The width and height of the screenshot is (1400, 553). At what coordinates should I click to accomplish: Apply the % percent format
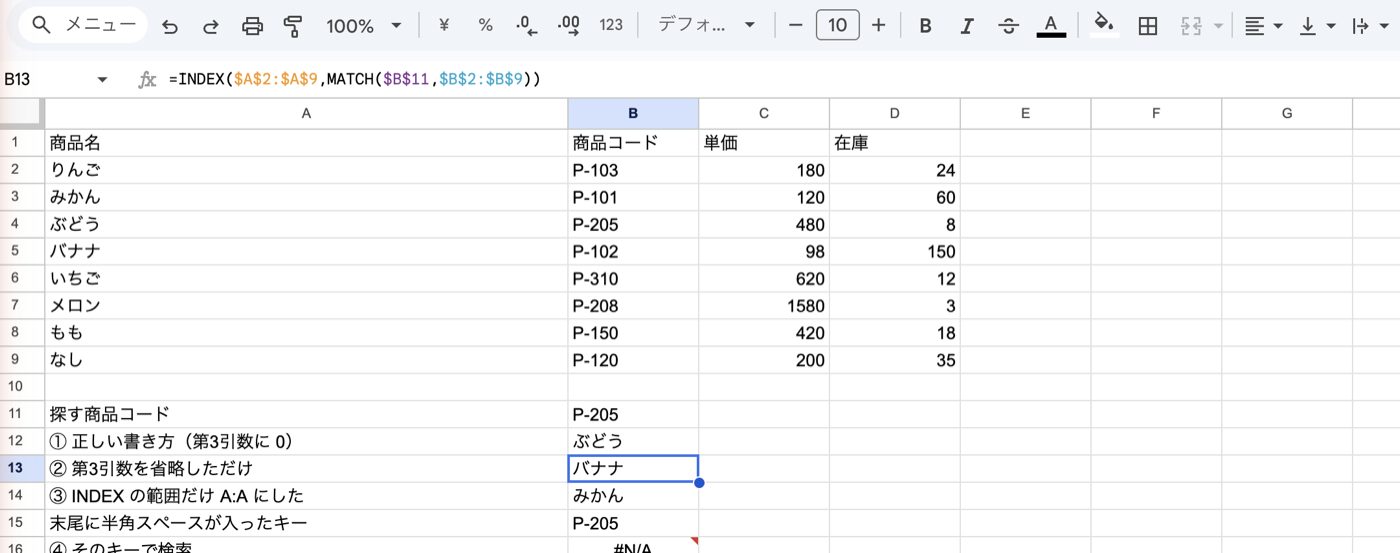tap(485, 25)
